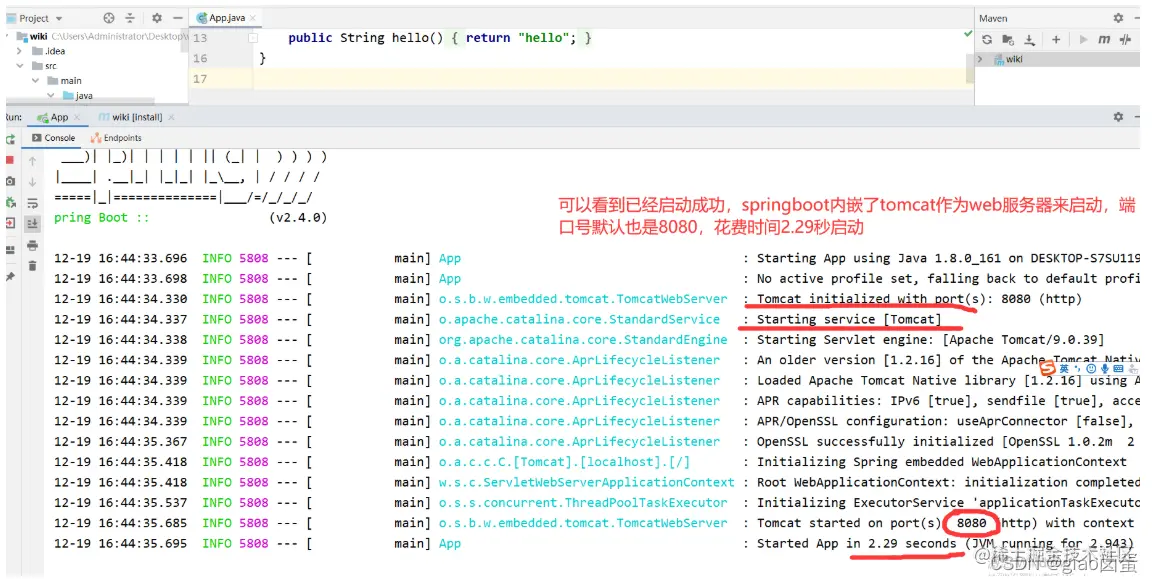
Task: Print the console output
Action: point(32,245)
